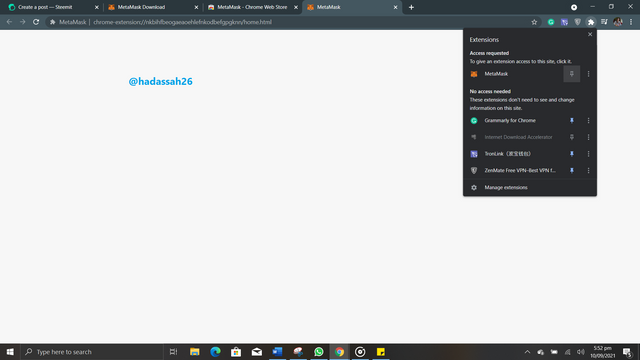Image resolution: width=640 pixels, height=360 pixels.
Task: Open ZenMate VPN shield icon in toolbar
Action: pyautogui.click(x=578, y=22)
